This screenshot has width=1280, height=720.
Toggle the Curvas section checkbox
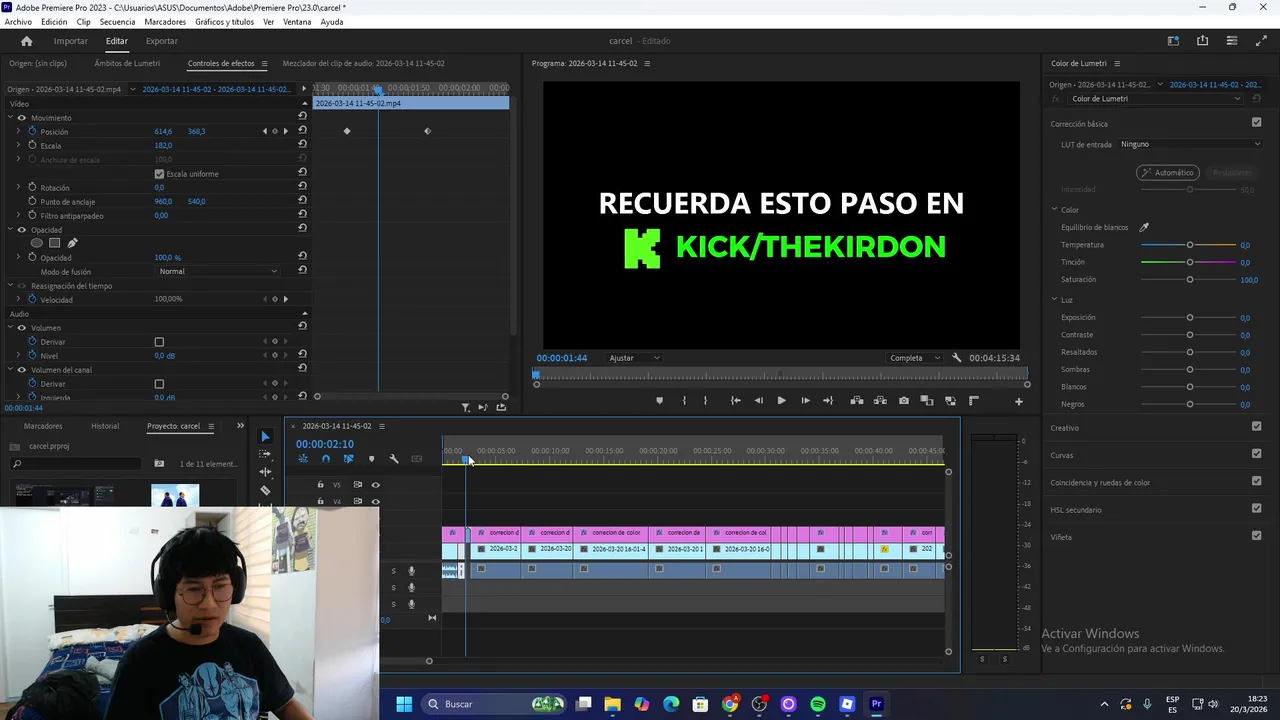(x=1256, y=454)
